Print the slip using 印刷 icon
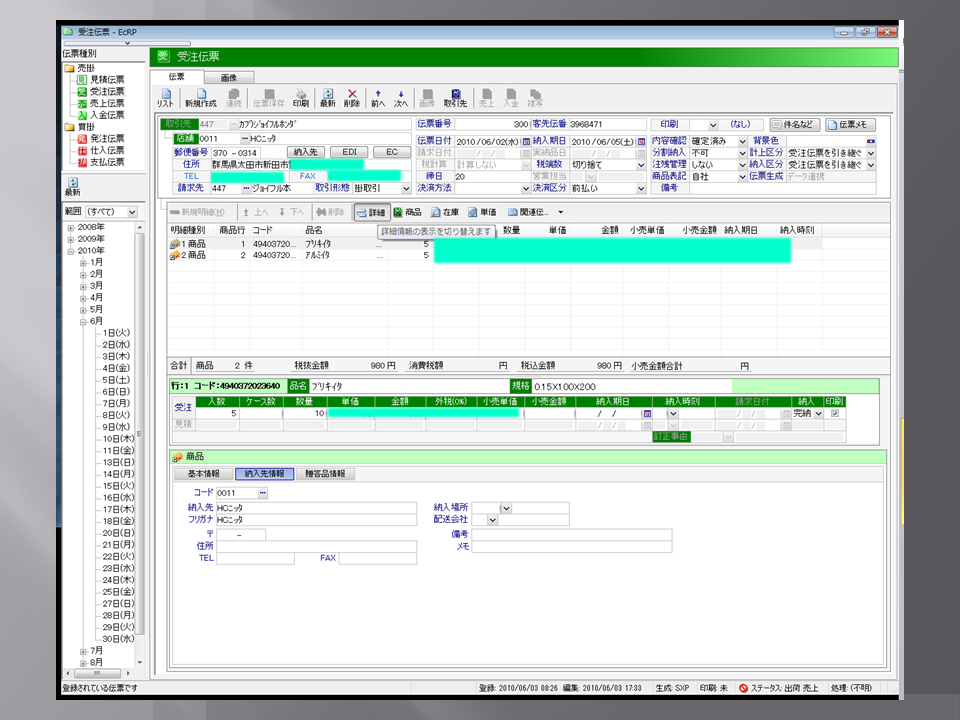960x720 pixels. pyautogui.click(x=300, y=96)
